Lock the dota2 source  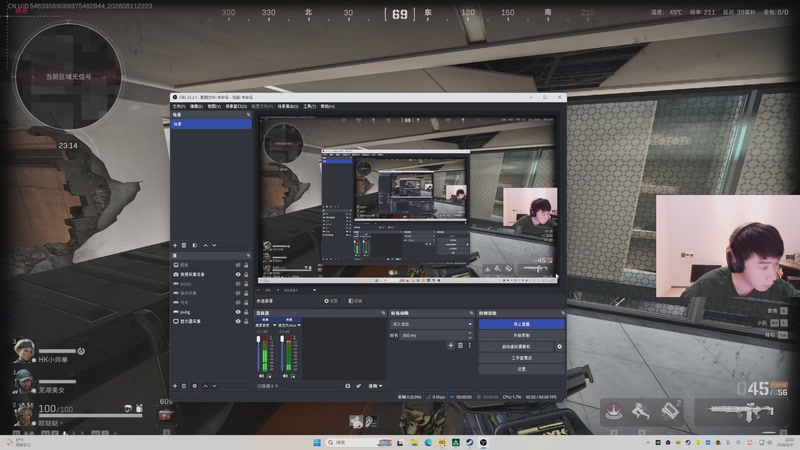[x=246, y=284]
